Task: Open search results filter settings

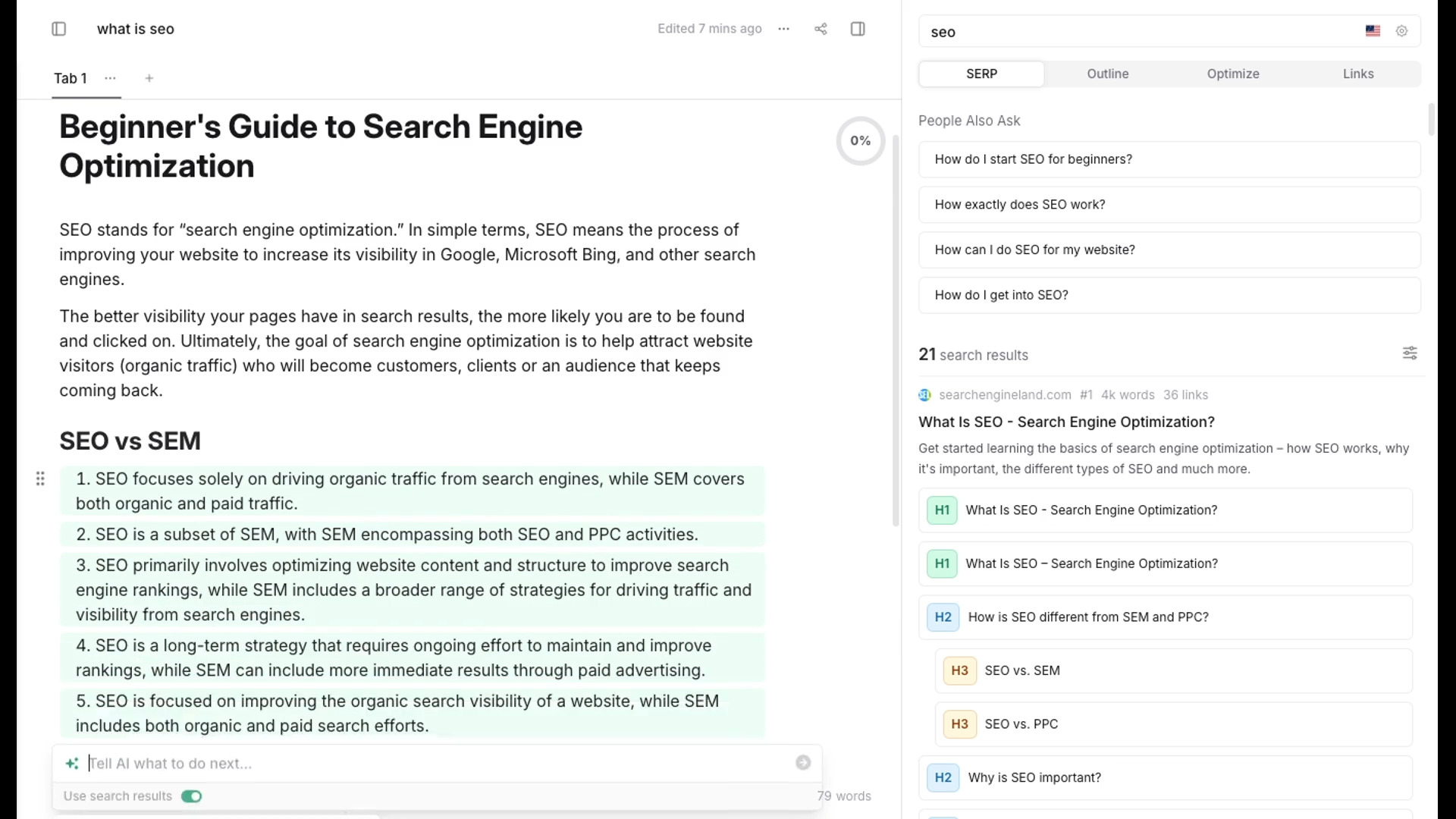Action: click(x=1410, y=353)
